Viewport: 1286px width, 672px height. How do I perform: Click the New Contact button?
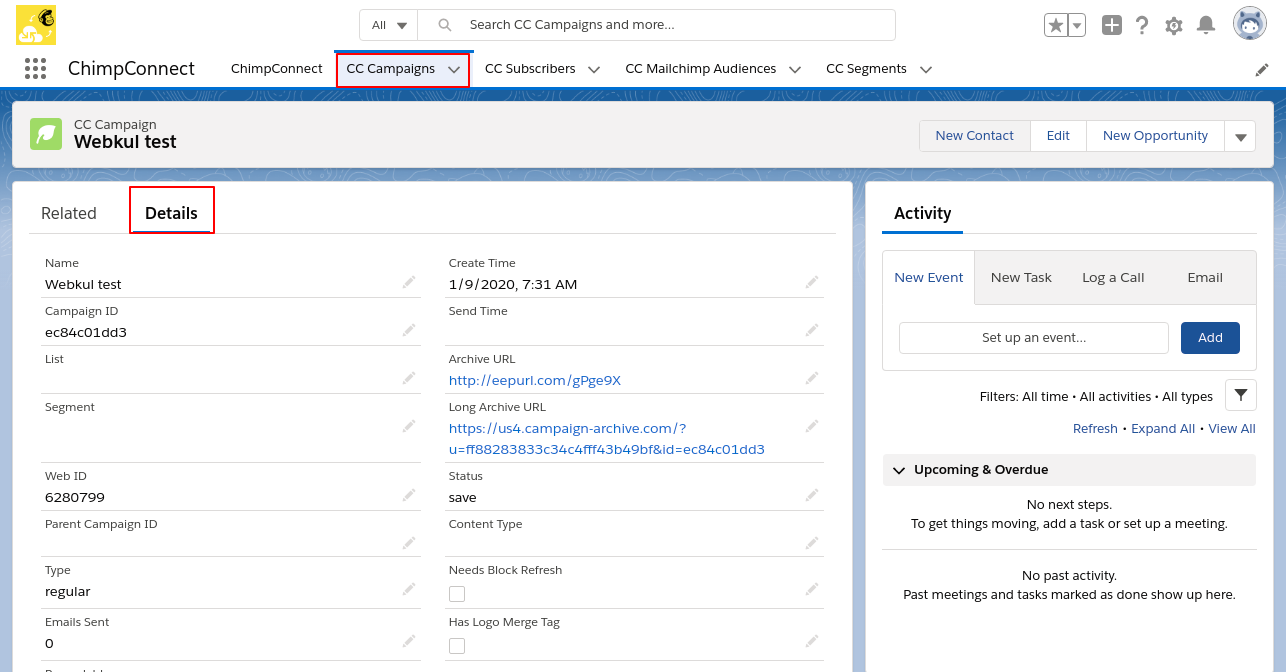coord(974,136)
